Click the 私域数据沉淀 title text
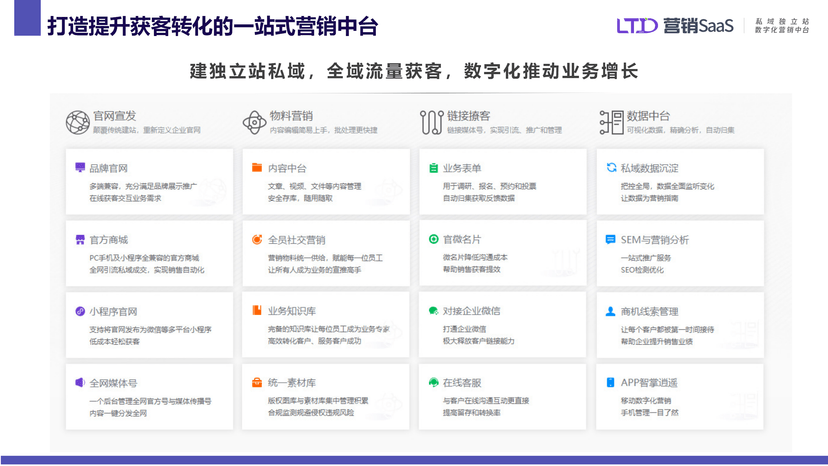The image size is (828, 466). tap(650, 168)
